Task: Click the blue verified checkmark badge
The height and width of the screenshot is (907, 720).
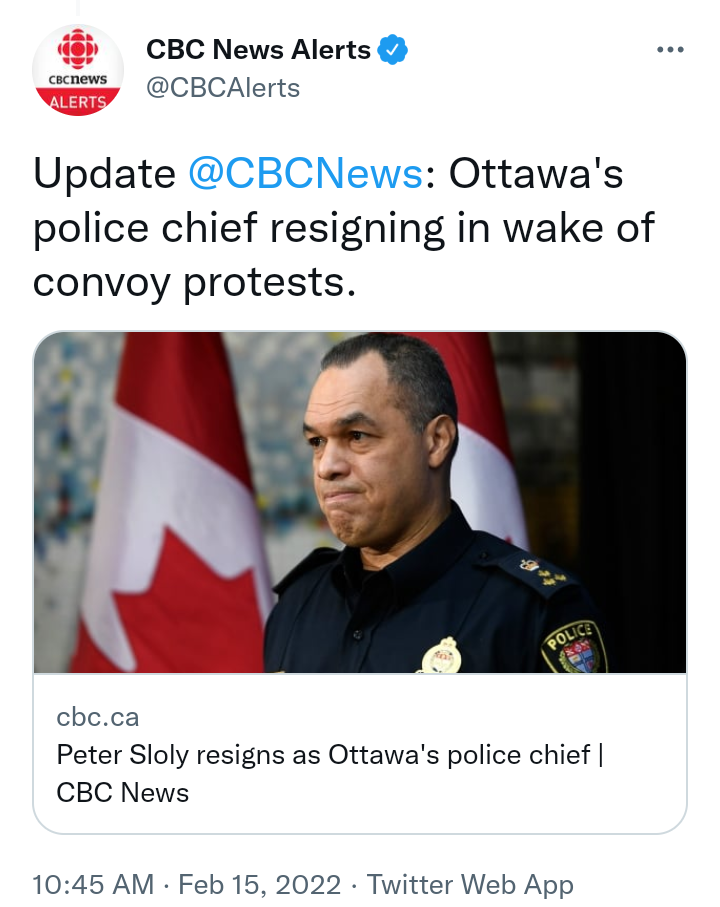Action: [x=393, y=50]
